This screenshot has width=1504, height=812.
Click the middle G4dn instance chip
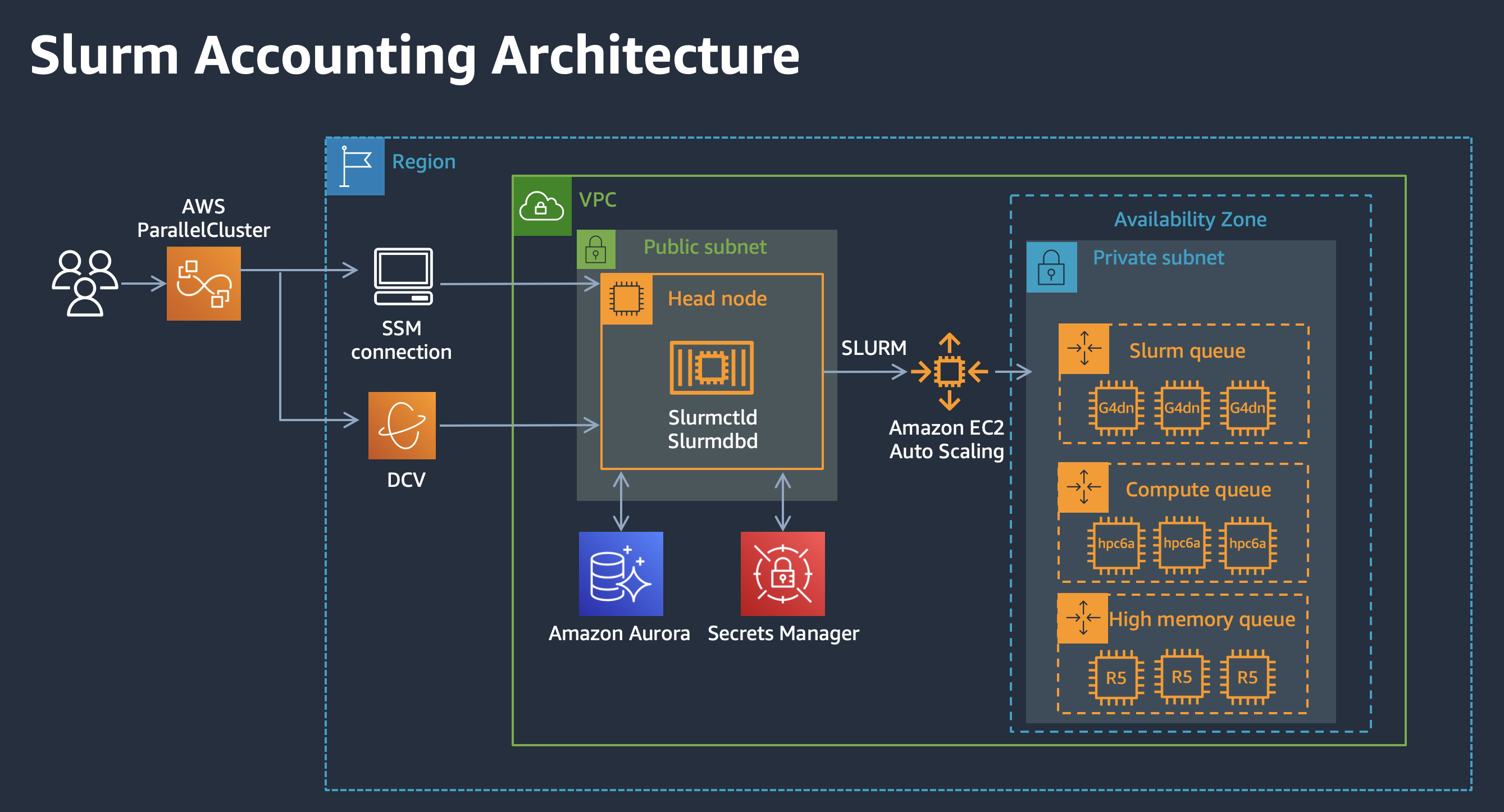click(x=1182, y=408)
